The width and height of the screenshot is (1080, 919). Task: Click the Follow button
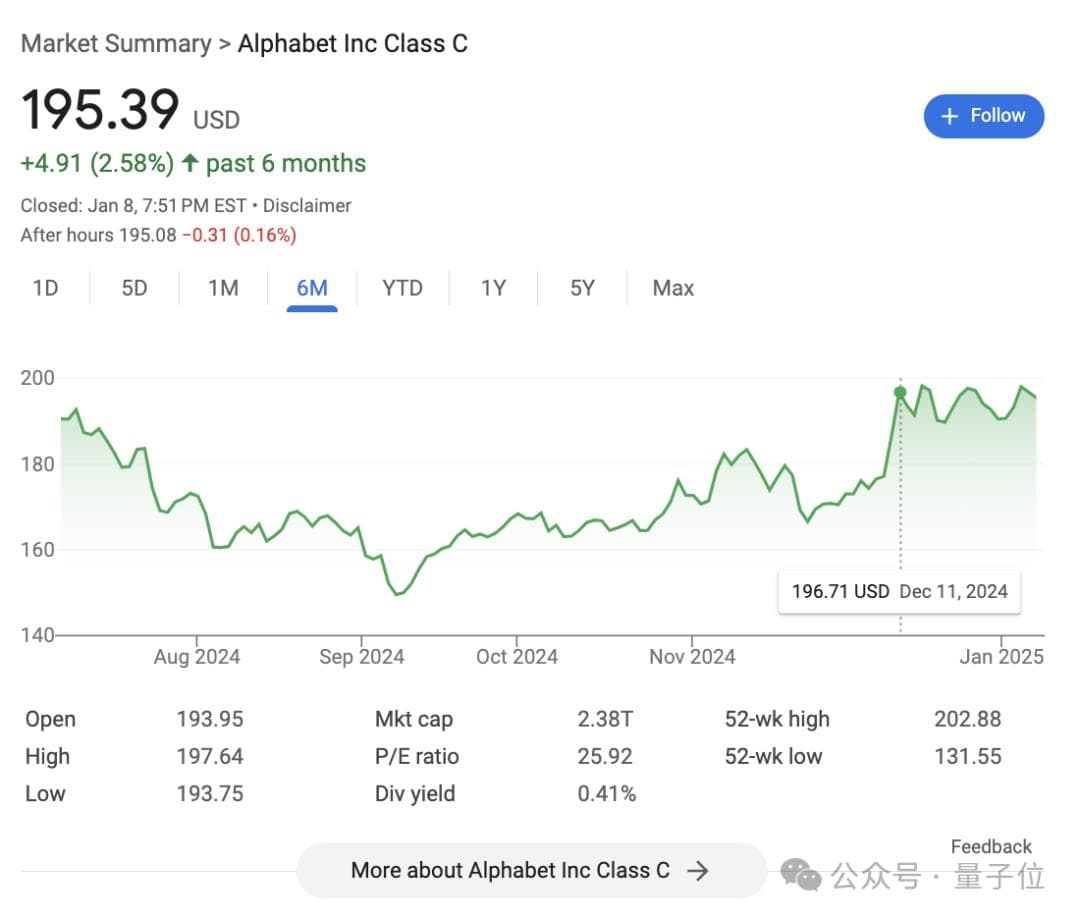tap(983, 116)
